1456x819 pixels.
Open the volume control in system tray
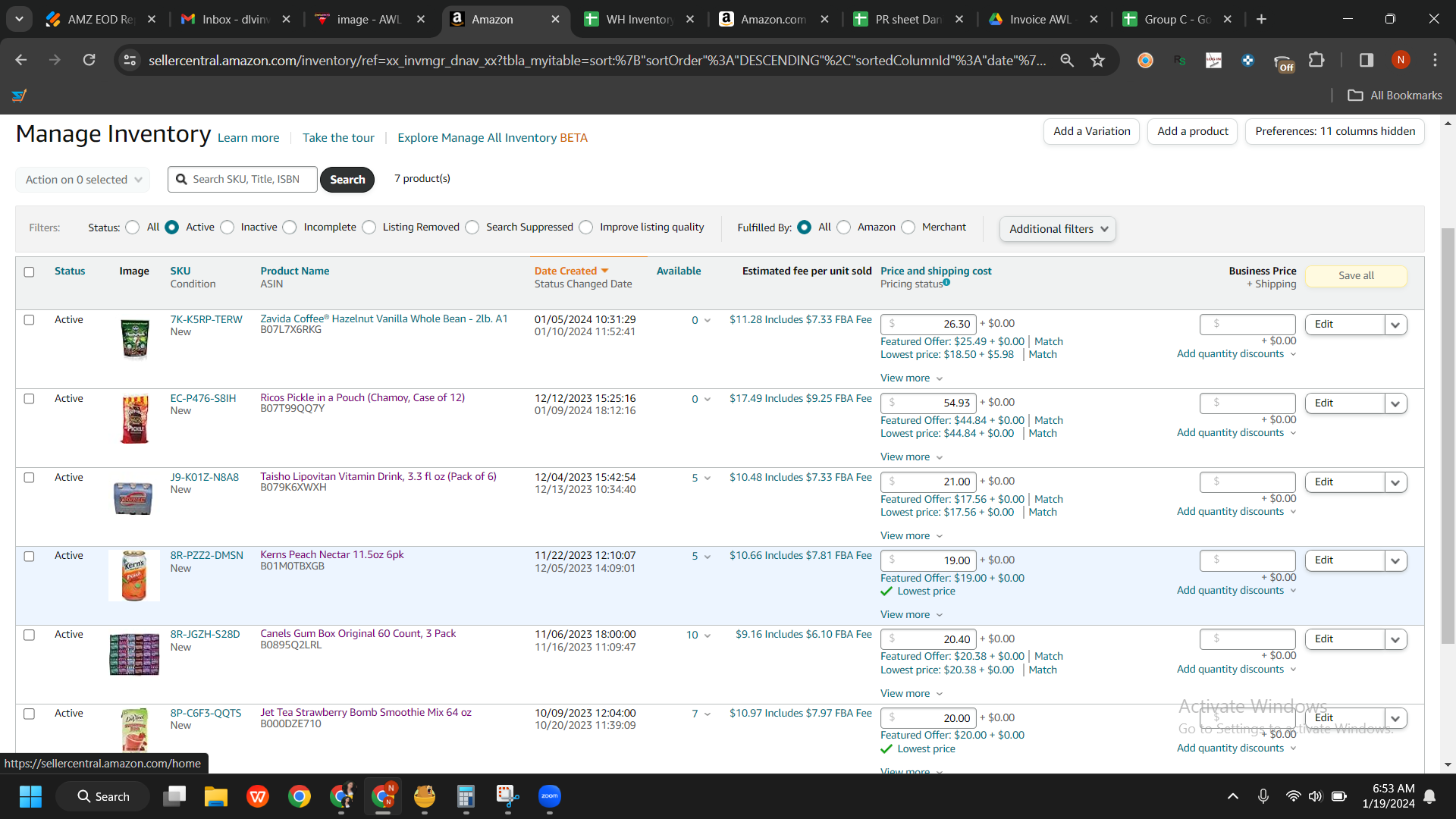coord(1315,796)
